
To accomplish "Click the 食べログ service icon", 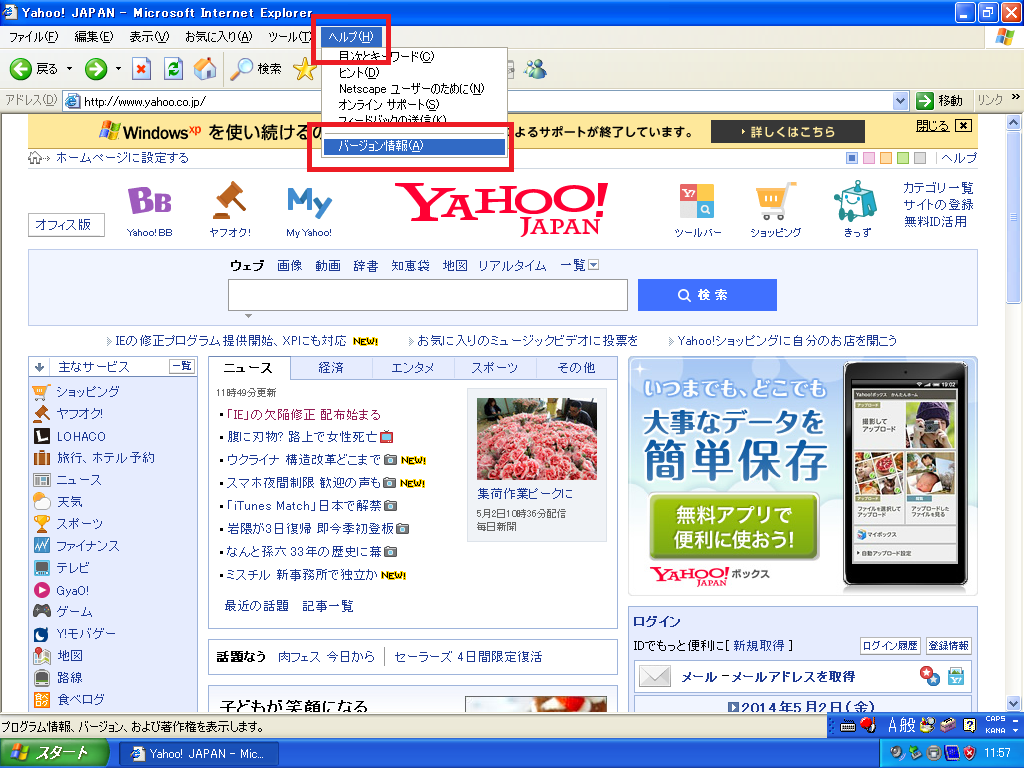I will 42,699.
